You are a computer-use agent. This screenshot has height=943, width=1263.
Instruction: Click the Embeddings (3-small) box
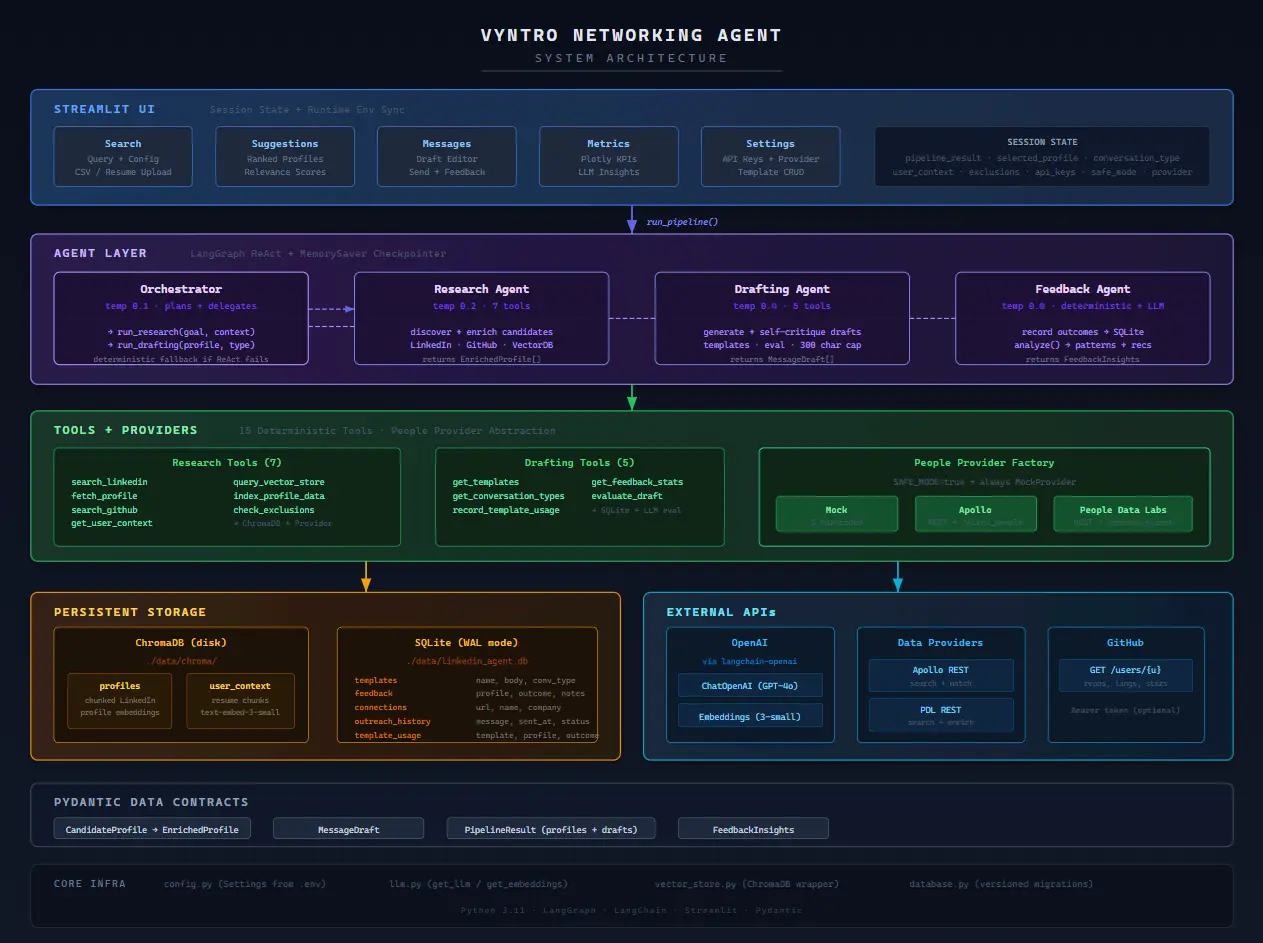(750, 716)
